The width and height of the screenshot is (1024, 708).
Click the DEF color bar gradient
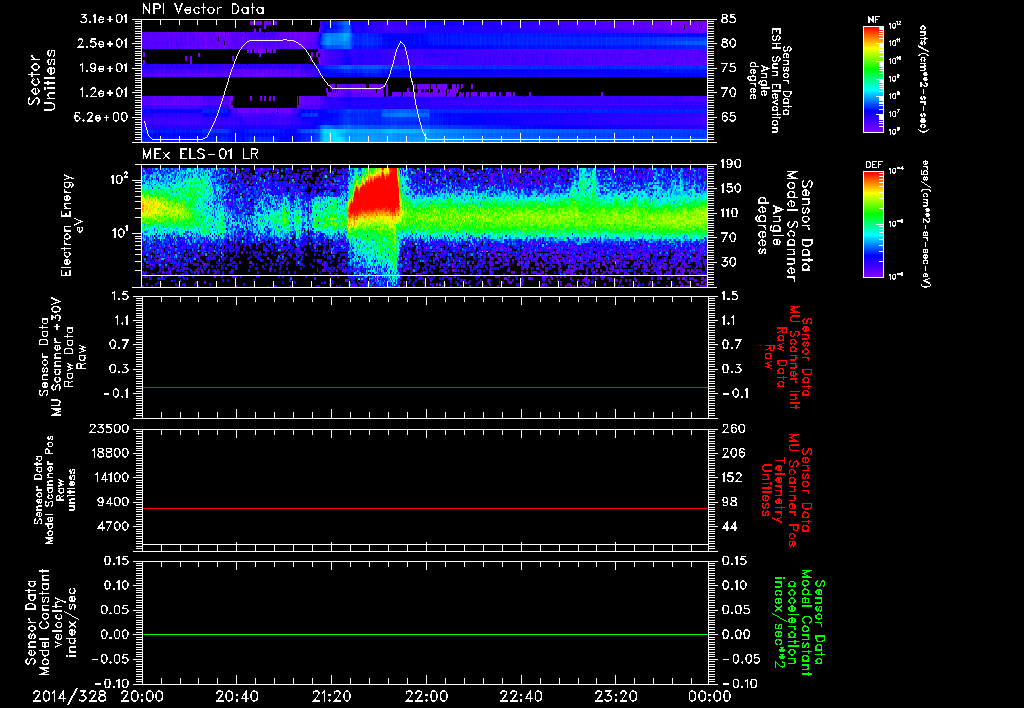pyautogui.click(x=874, y=224)
